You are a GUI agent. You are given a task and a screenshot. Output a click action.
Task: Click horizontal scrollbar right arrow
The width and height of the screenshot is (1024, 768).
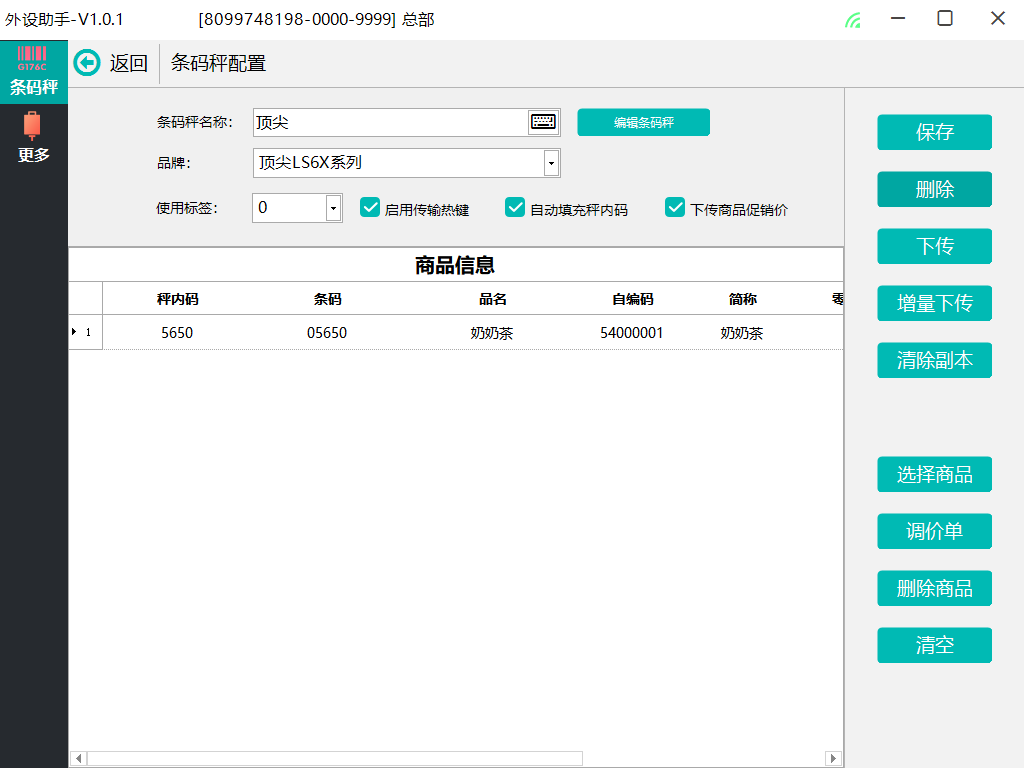(x=833, y=758)
